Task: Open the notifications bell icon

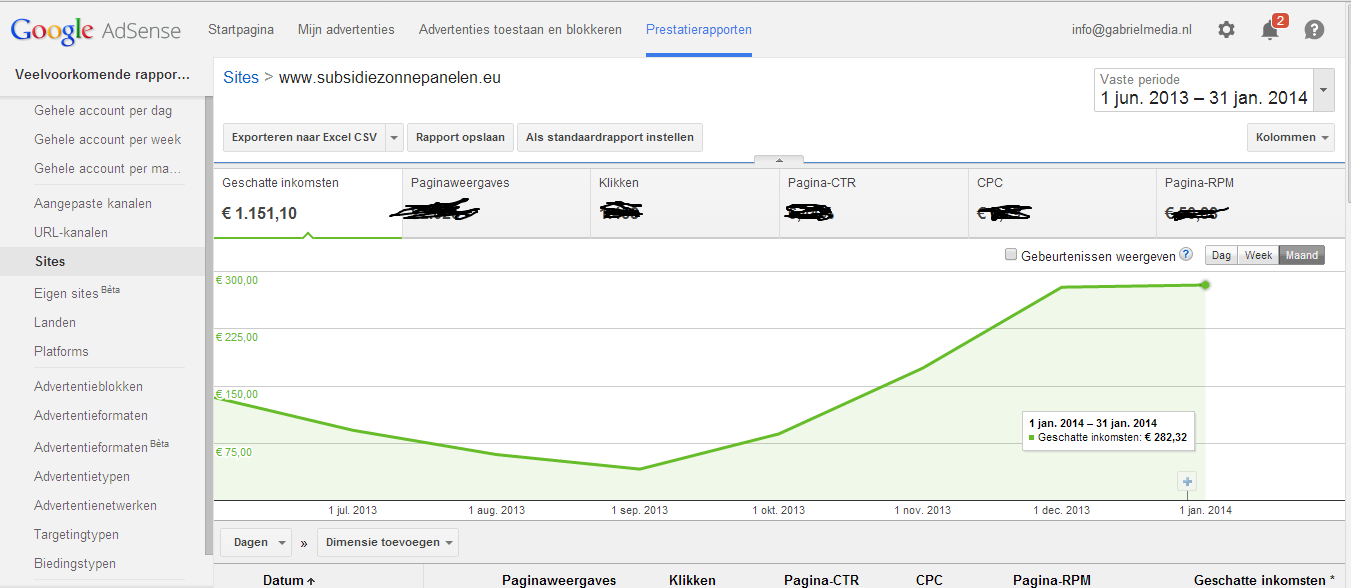Action: (1271, 29)
